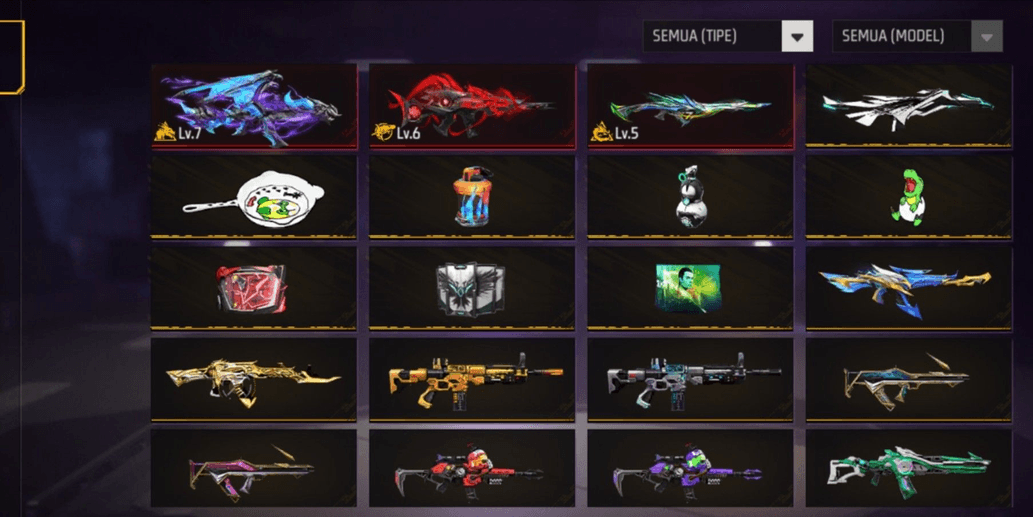Choose the golden ornate AK skin

tap(254, 379)
